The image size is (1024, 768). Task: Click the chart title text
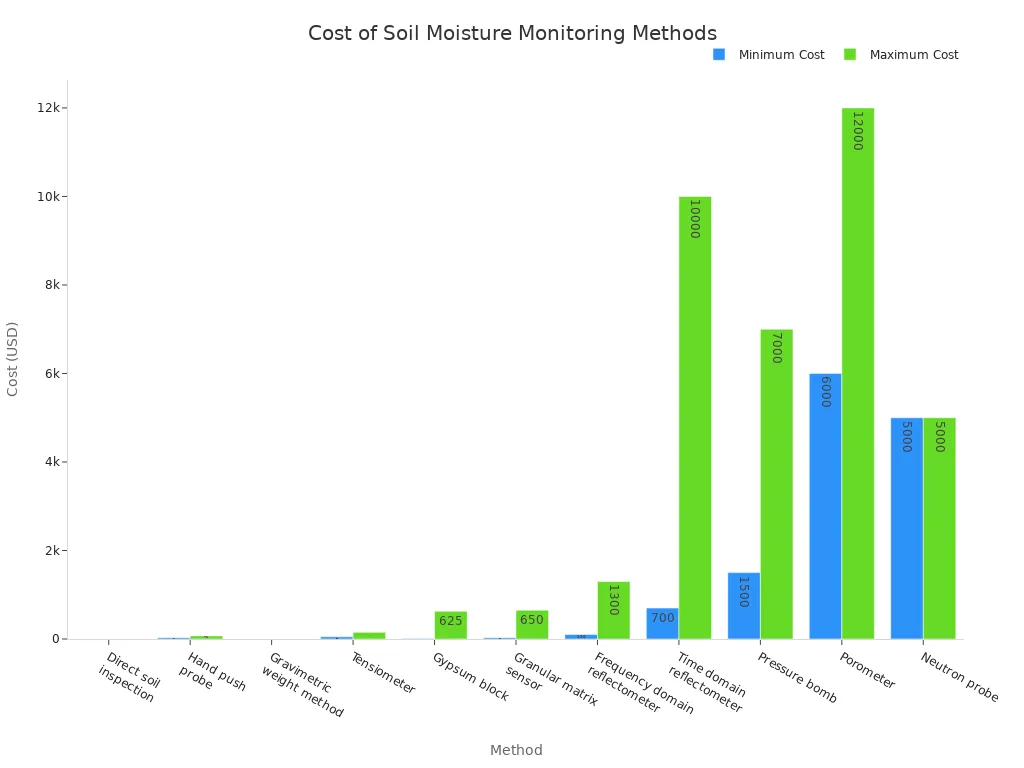coord(512,33)
